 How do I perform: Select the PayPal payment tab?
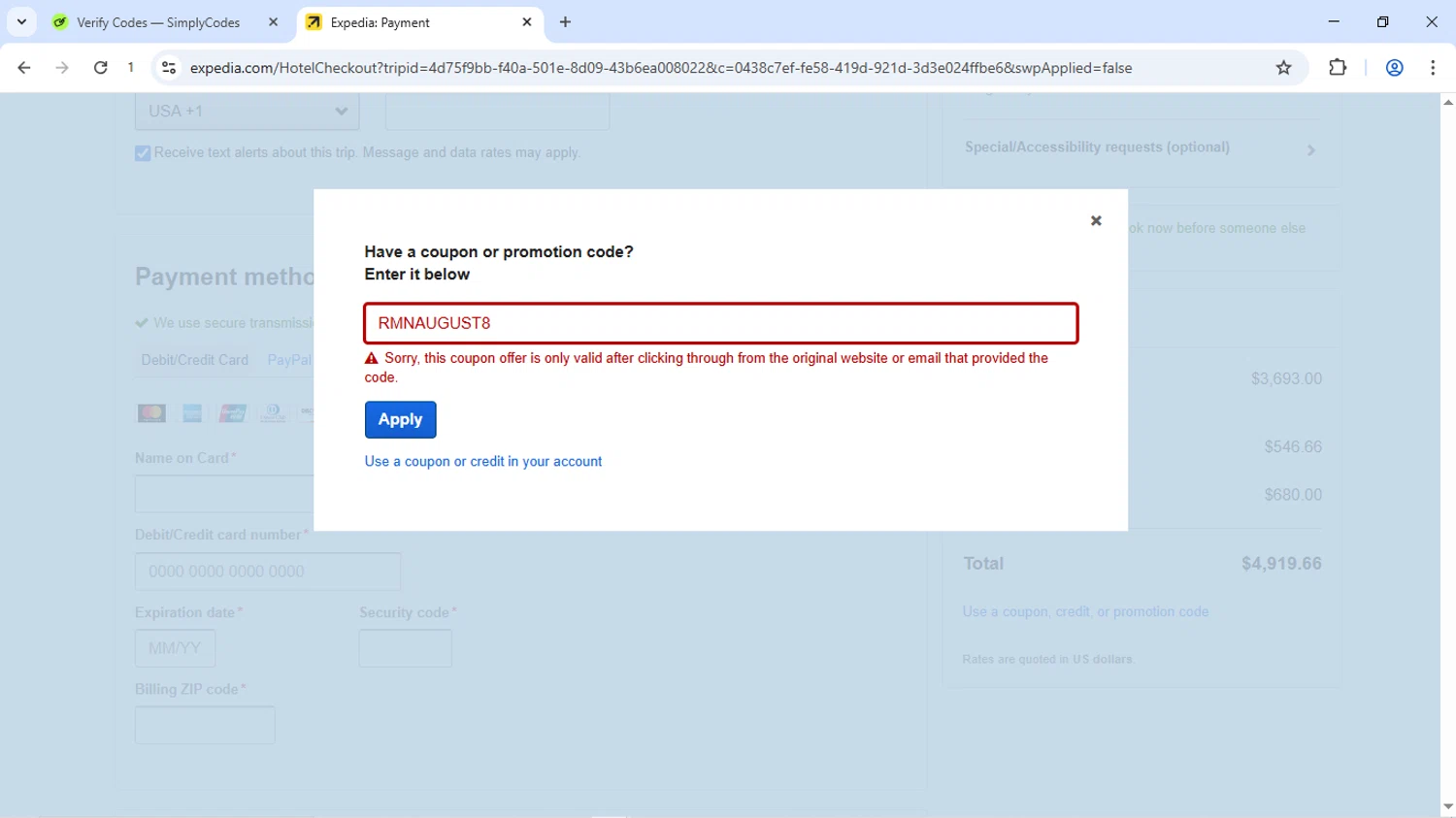point(289,360)
